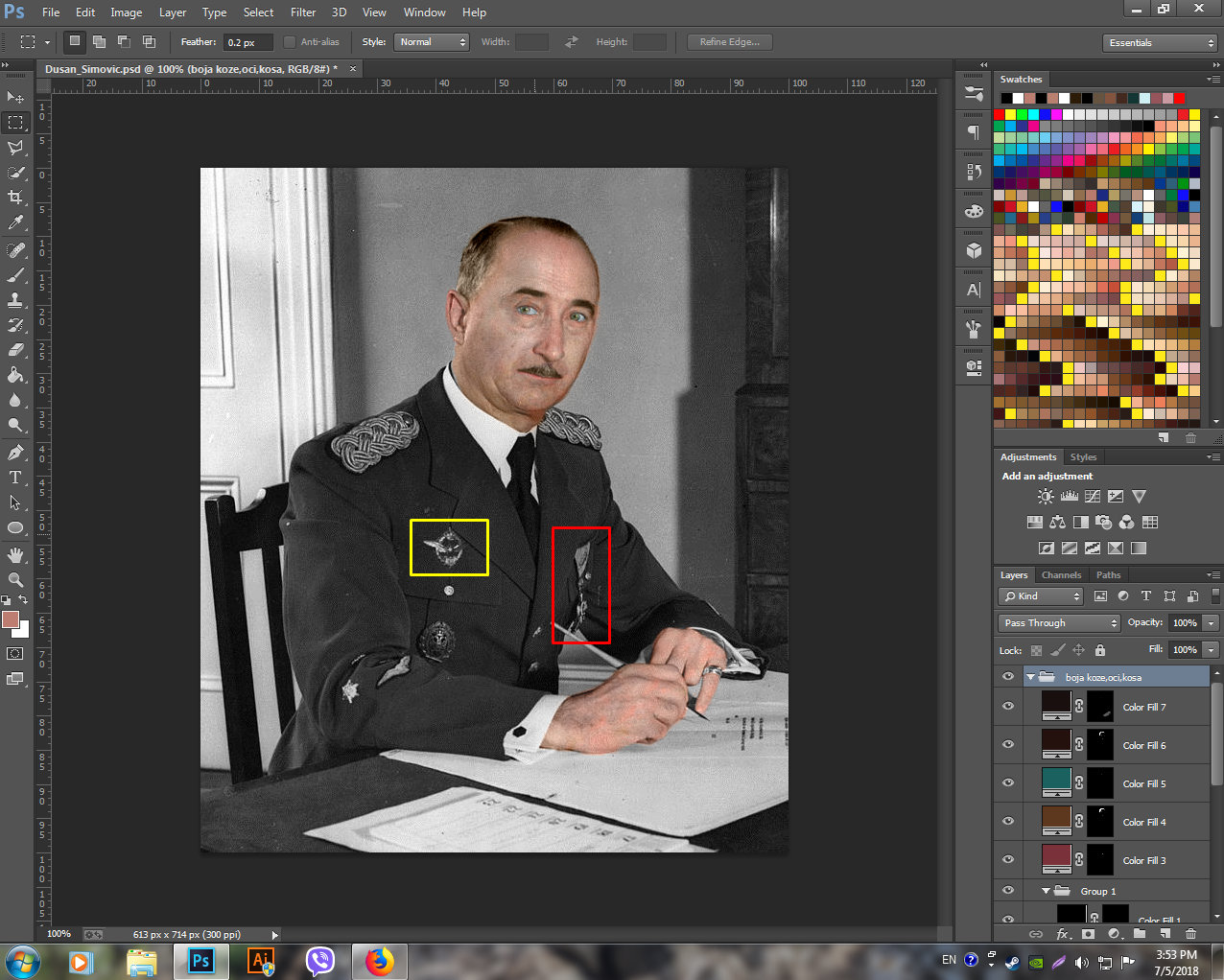Toggle Edit in Quick Mask mode

pos(15,654)
